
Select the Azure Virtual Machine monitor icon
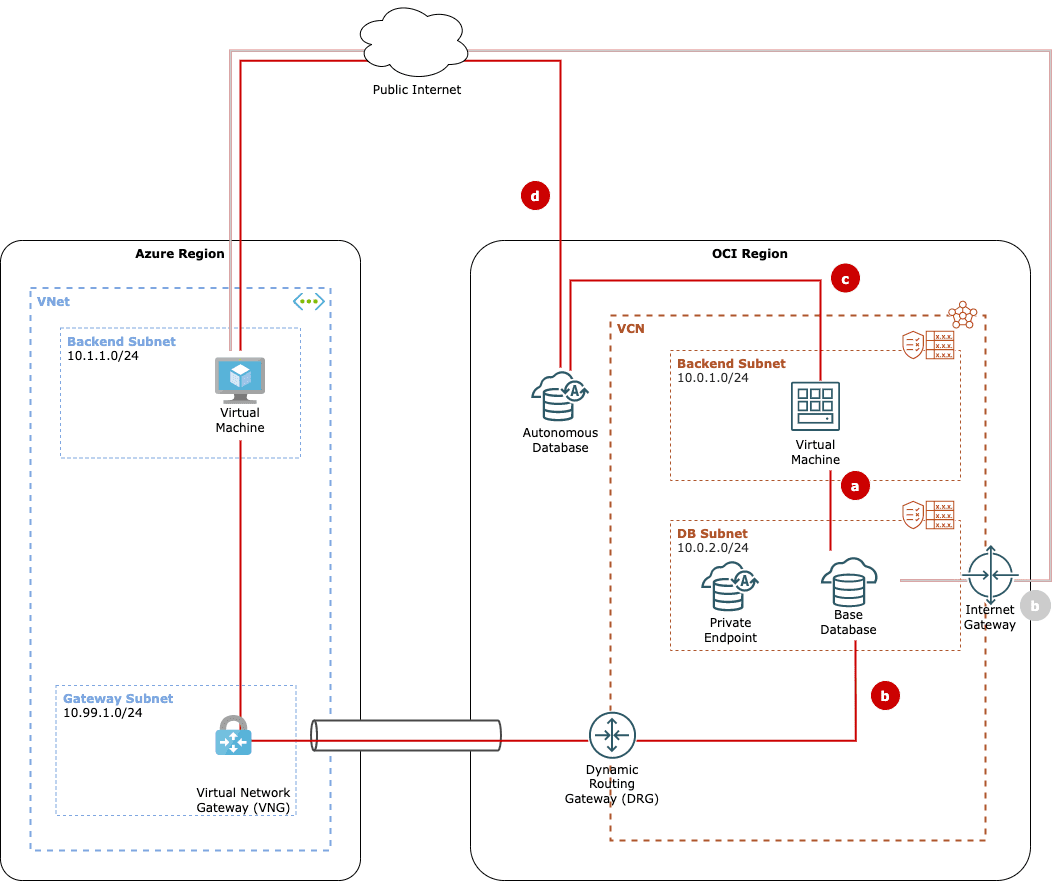click(240, 380)
